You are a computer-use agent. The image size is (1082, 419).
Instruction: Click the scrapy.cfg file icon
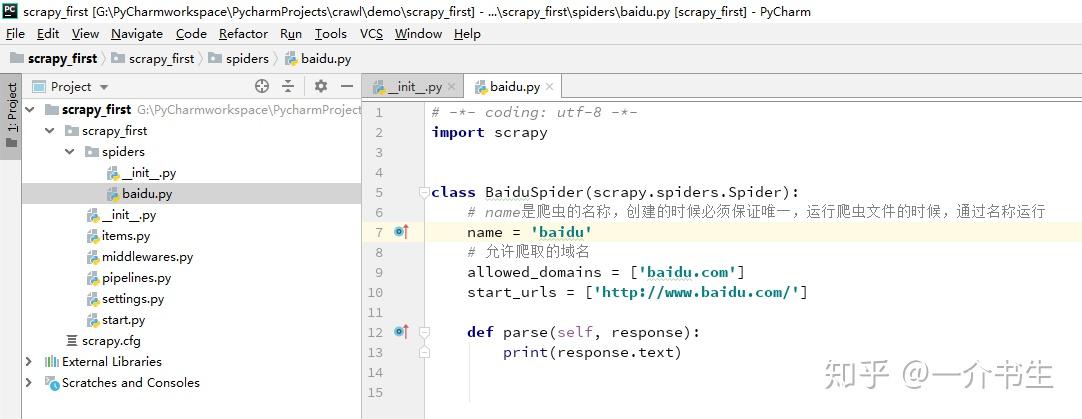pyautogui.click(x=72, y=341)
